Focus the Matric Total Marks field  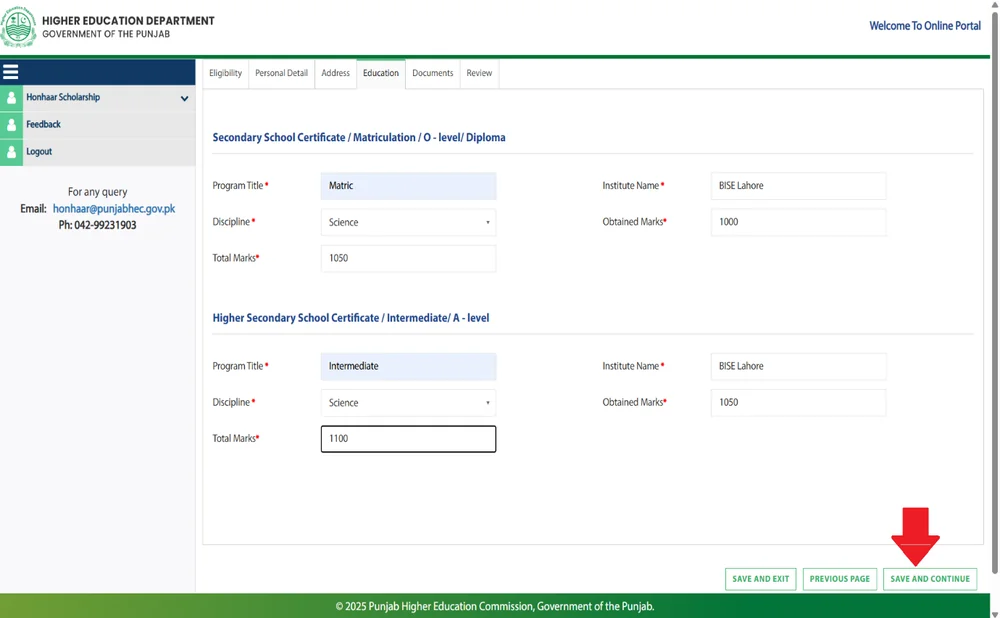coord(408,258)
